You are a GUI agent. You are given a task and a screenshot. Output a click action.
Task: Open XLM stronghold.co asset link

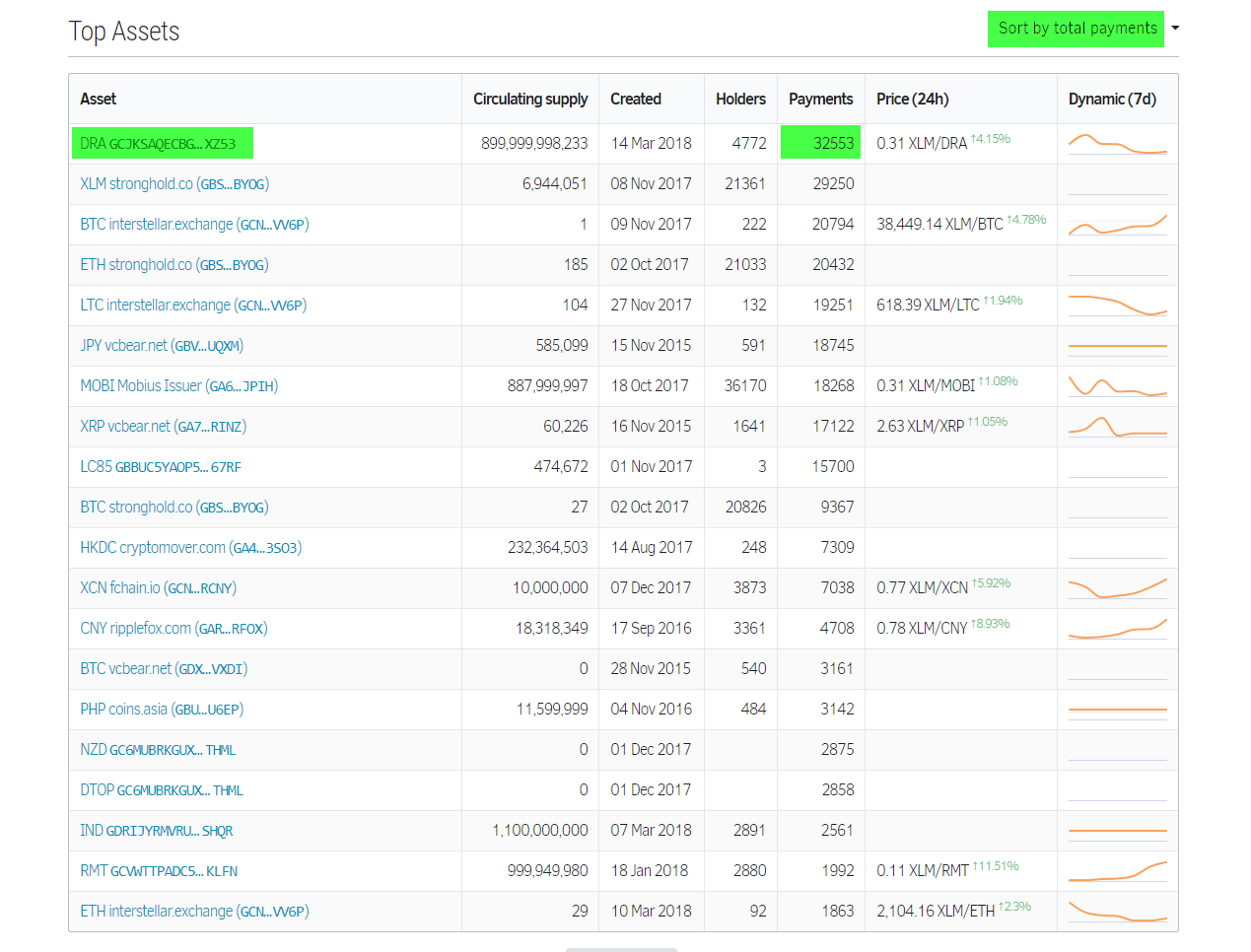(x=174, y=184)
